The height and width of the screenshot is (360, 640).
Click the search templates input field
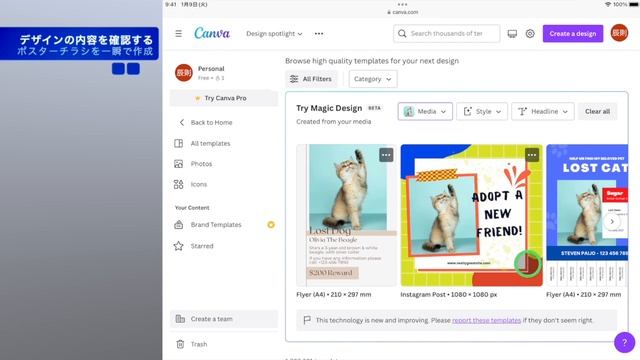click(x=447, y=33)
